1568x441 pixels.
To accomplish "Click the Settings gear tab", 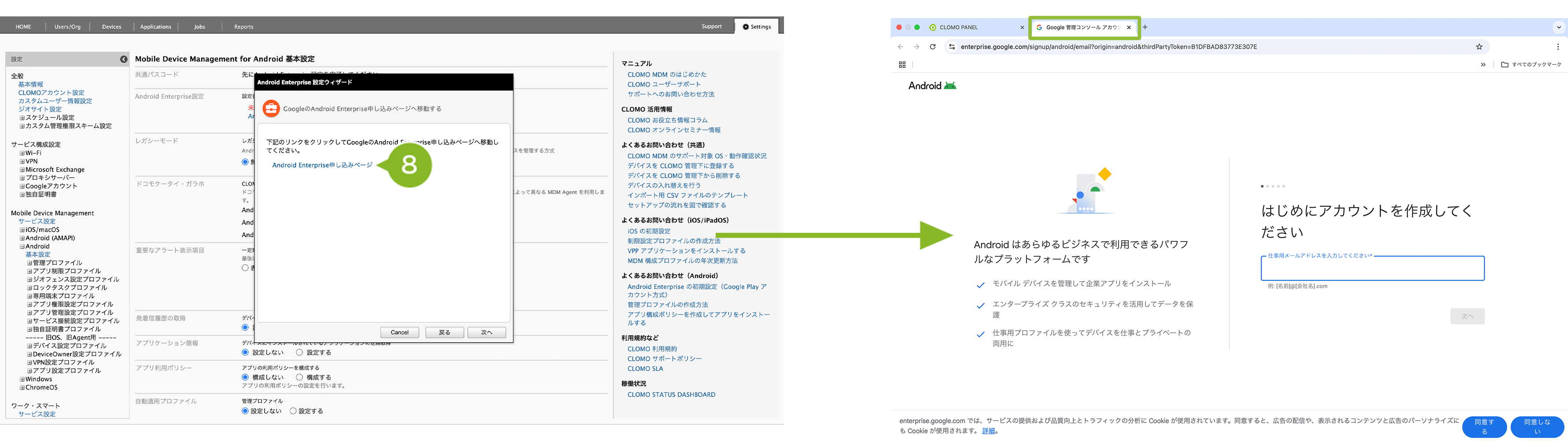I will (757, 26).
